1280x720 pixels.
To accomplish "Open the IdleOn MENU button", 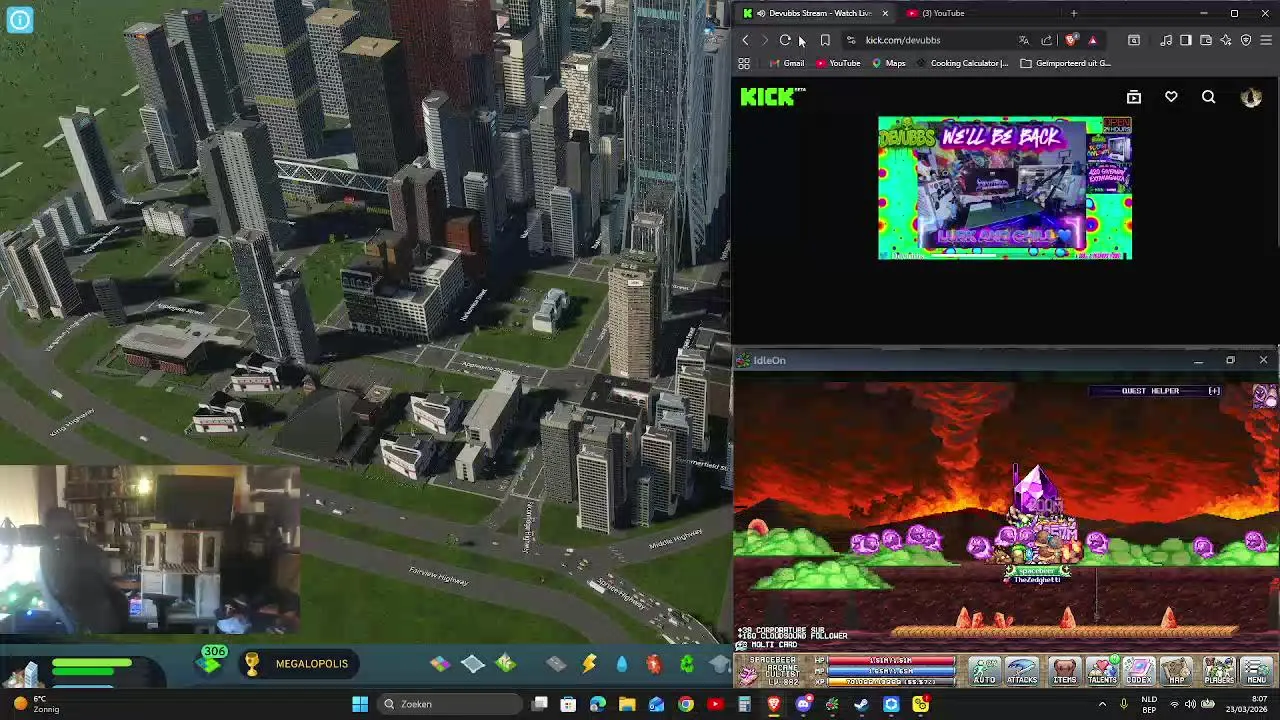I will (1257, 671).
